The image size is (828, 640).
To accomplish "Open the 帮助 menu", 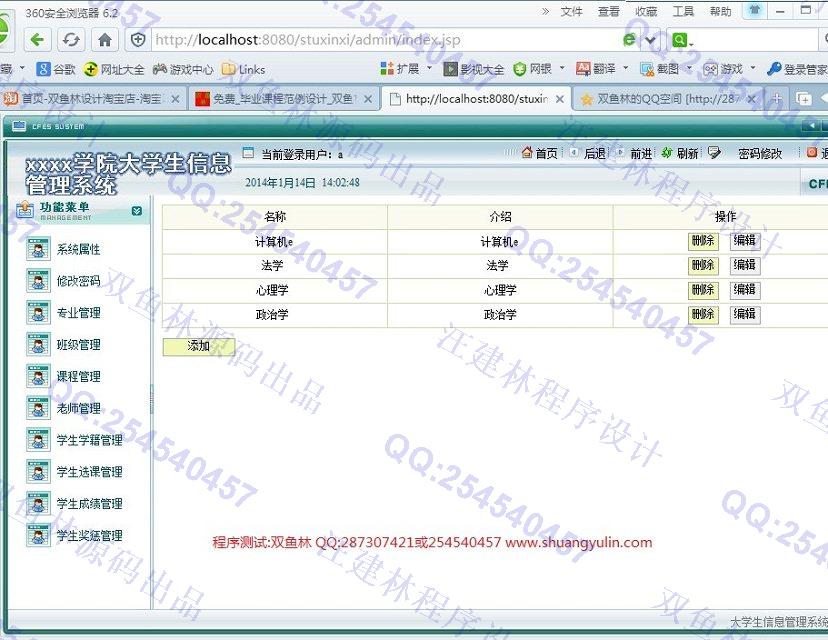I will tap(720, 11).
